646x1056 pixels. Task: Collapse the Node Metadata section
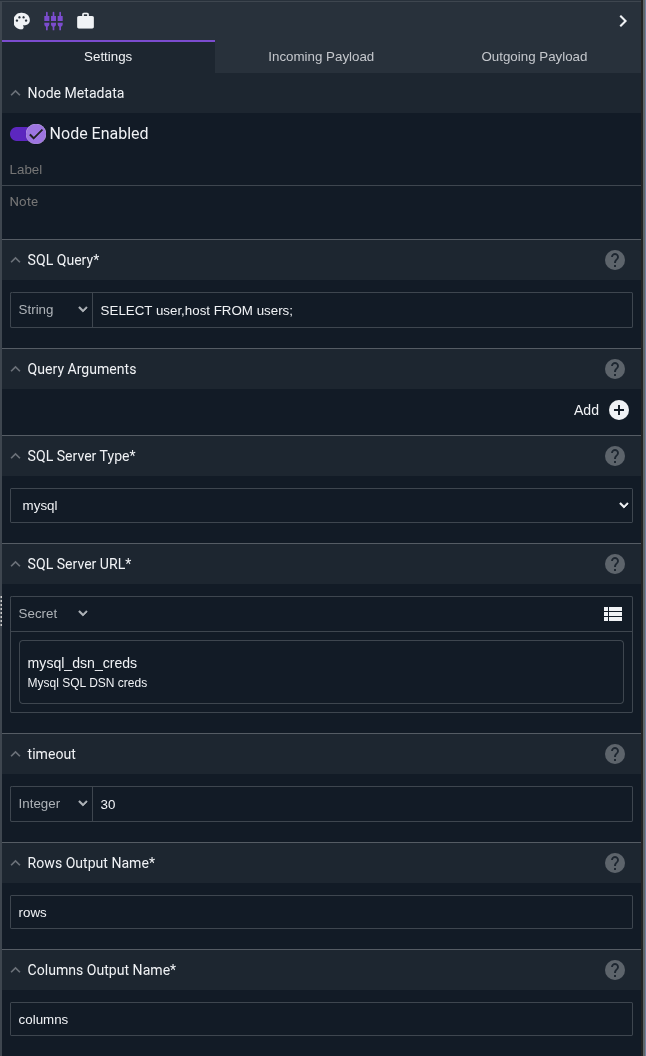point(15,93)
